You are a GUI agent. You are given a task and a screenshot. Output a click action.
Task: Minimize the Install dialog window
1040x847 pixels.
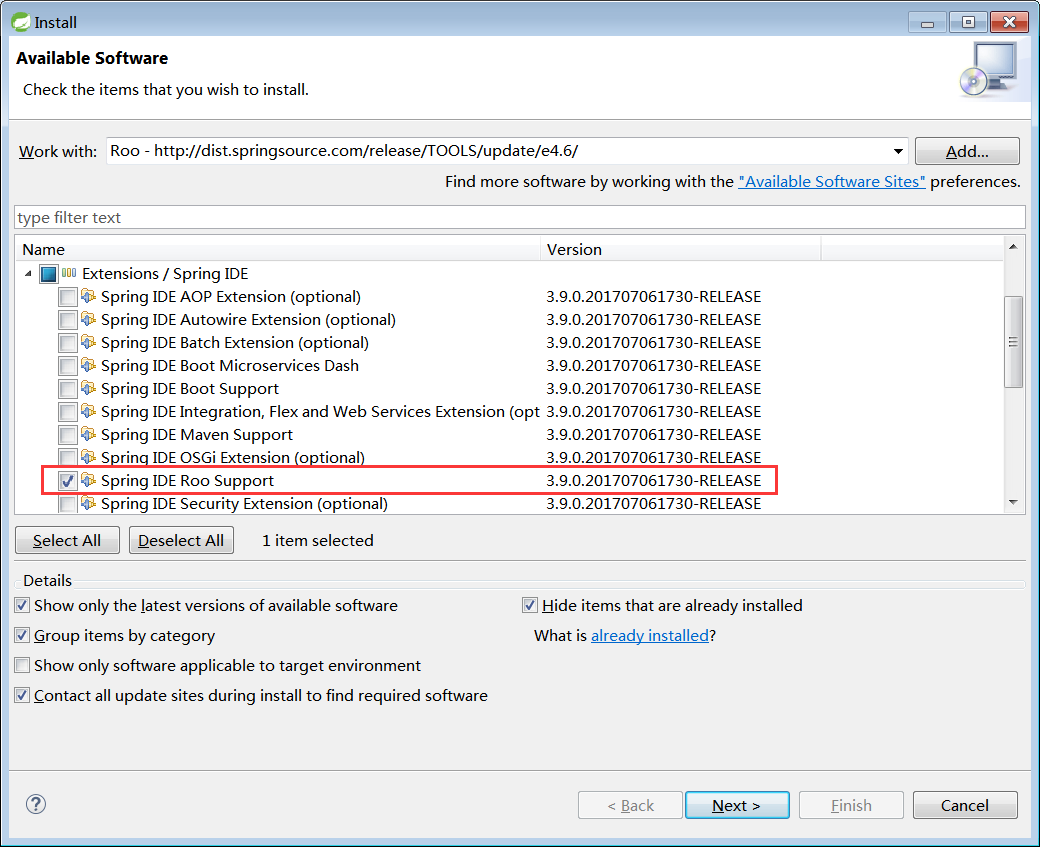click(927, 22)
